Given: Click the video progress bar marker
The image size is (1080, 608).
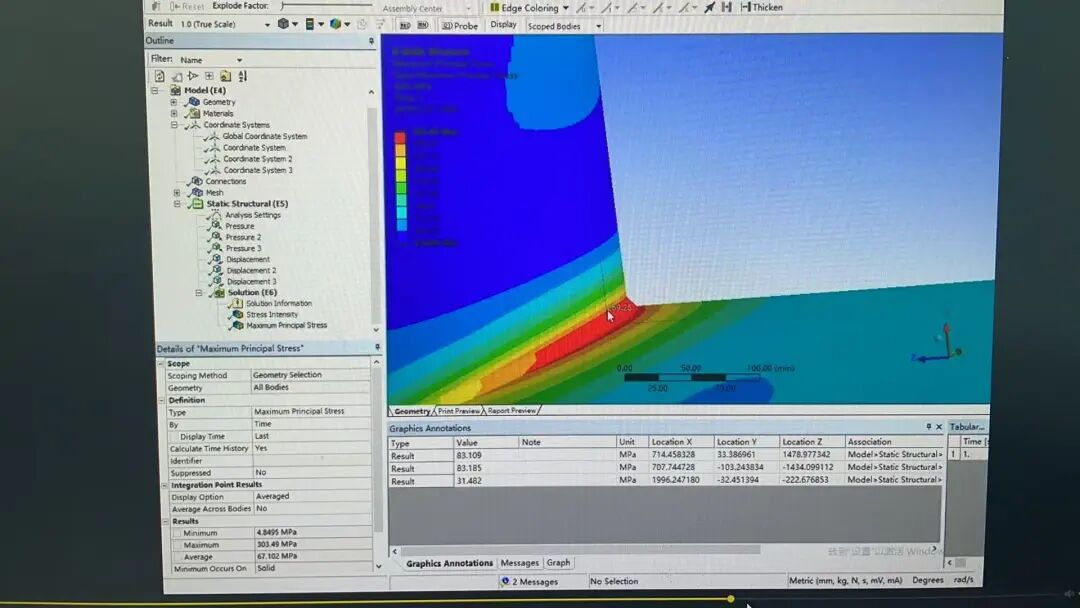Looking at the screenshot, I should tap(730, 599).
